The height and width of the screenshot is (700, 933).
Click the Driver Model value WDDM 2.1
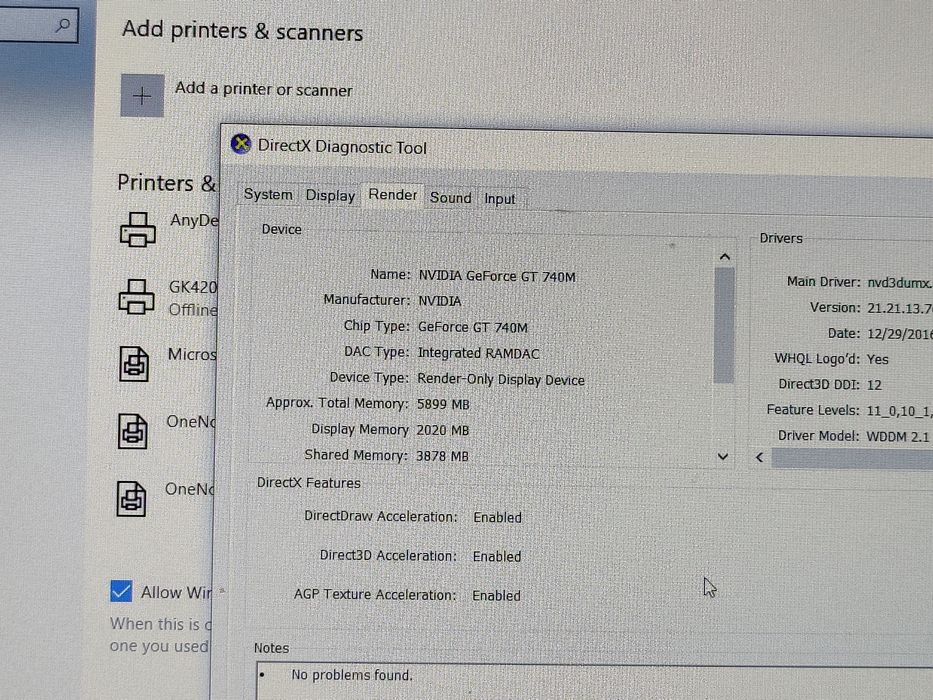[898, 436]
